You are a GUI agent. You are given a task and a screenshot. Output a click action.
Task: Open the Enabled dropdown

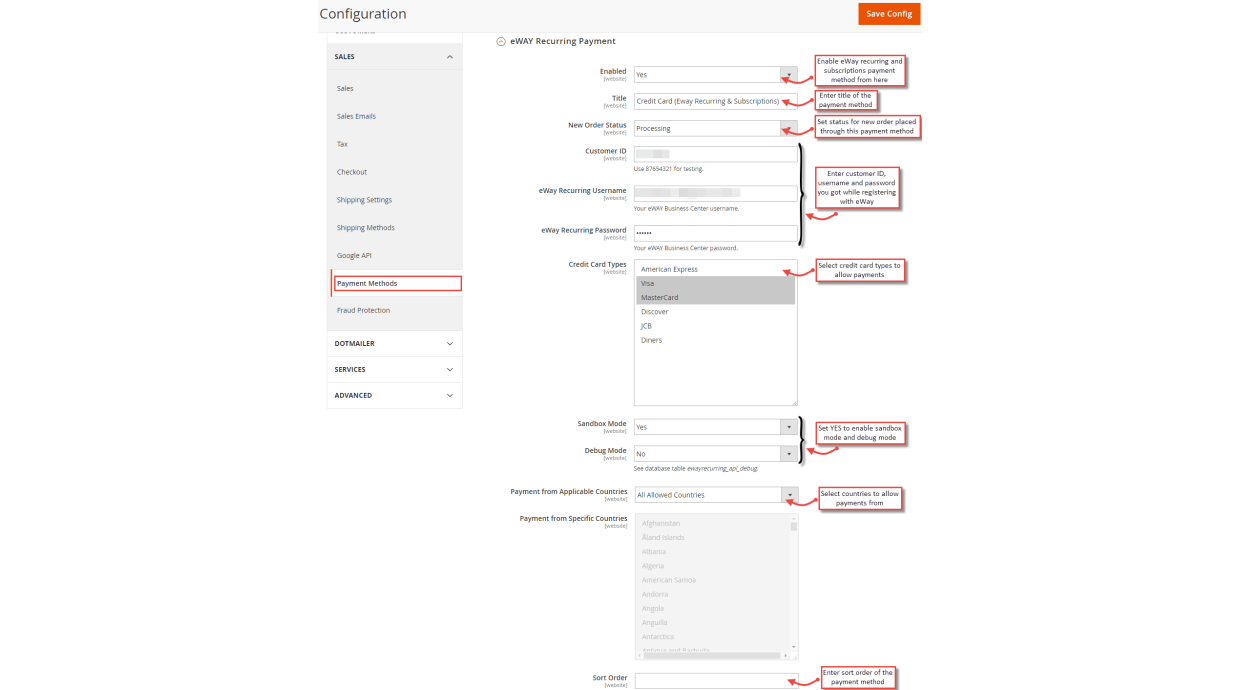click(716, 75)
